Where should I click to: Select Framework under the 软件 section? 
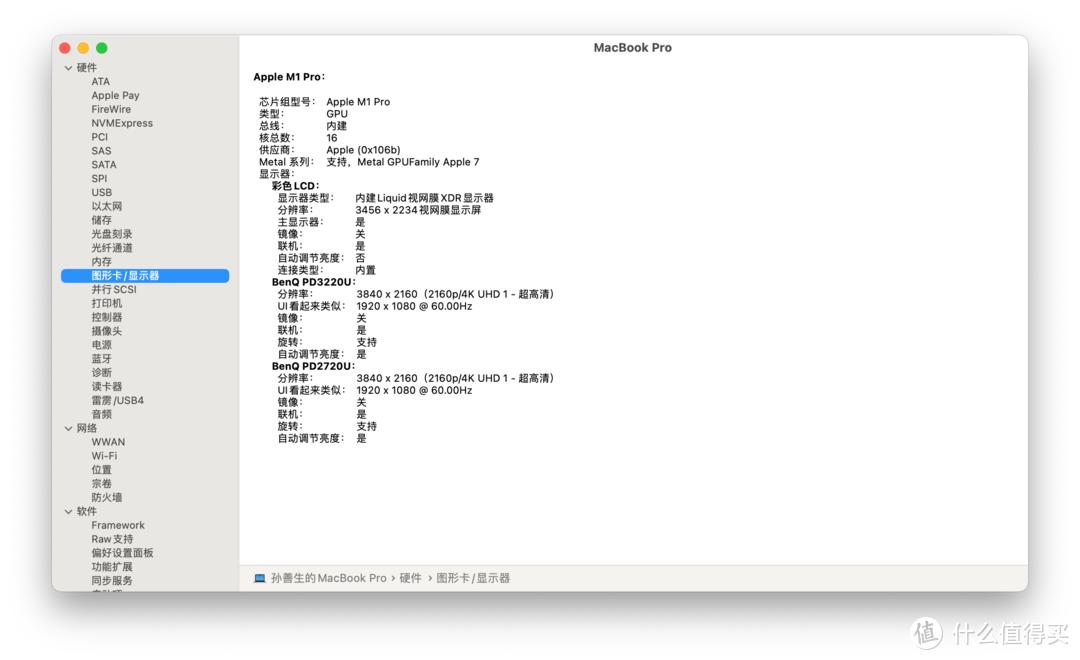118,524
